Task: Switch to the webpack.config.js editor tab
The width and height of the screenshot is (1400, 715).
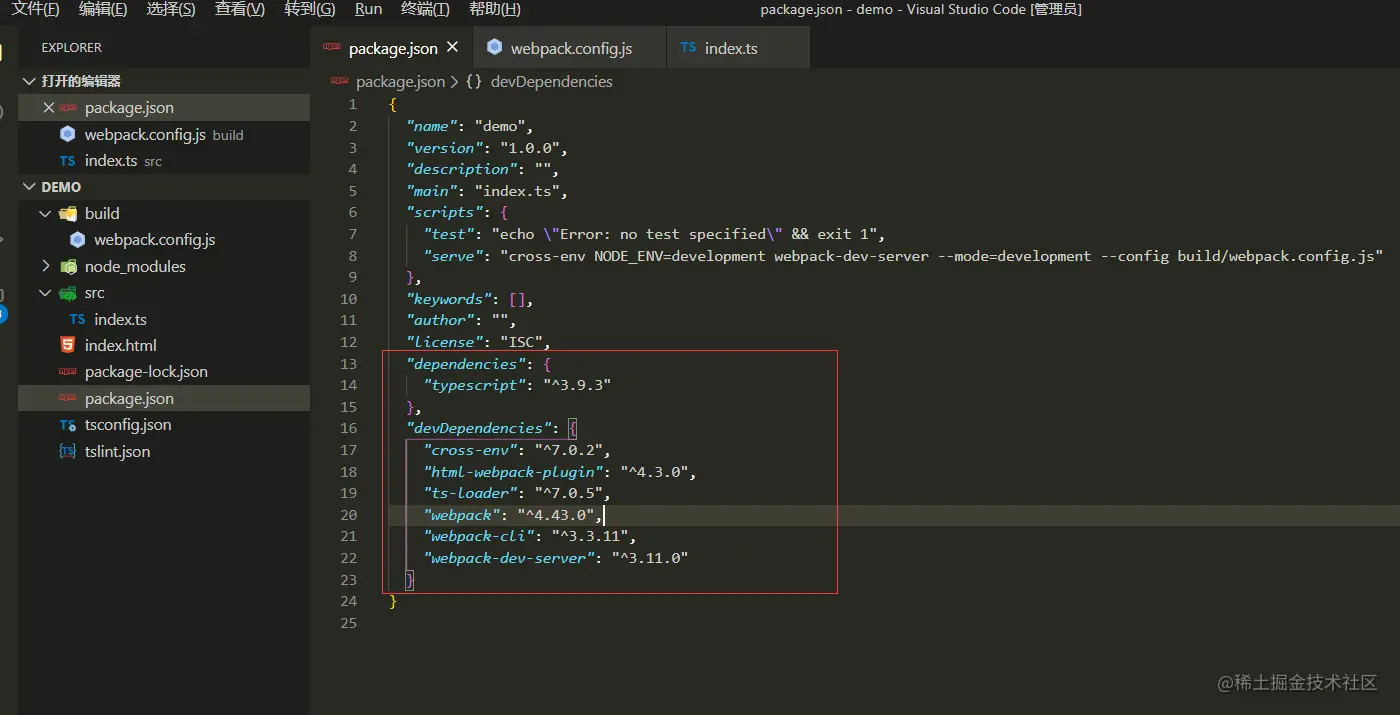Action: [x=571, y=48]
